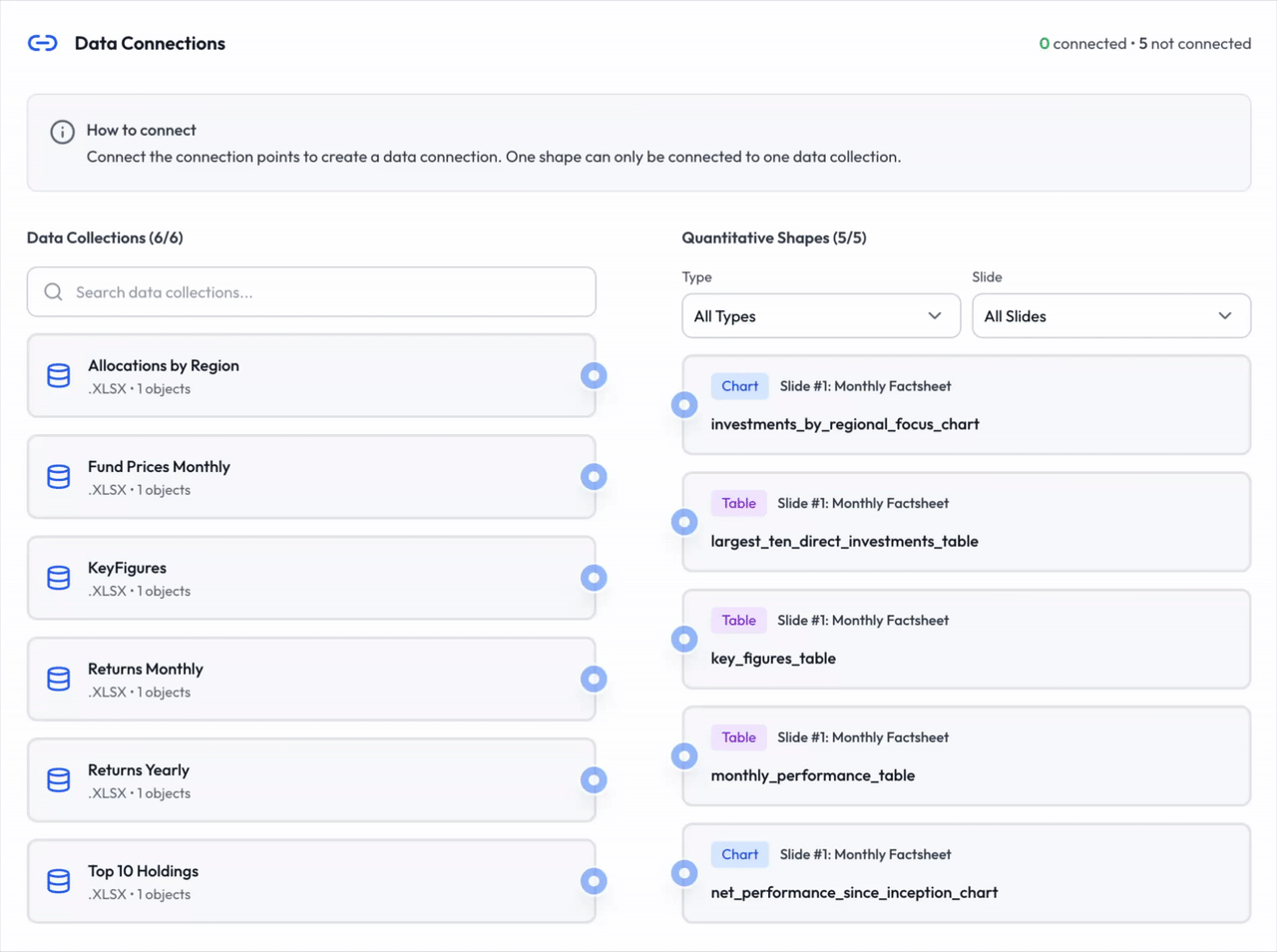Click the database icon on Top 10 Holdings
Image resolution: width=1277 pixels, height=952 pixels.
(x=58, y=881)
